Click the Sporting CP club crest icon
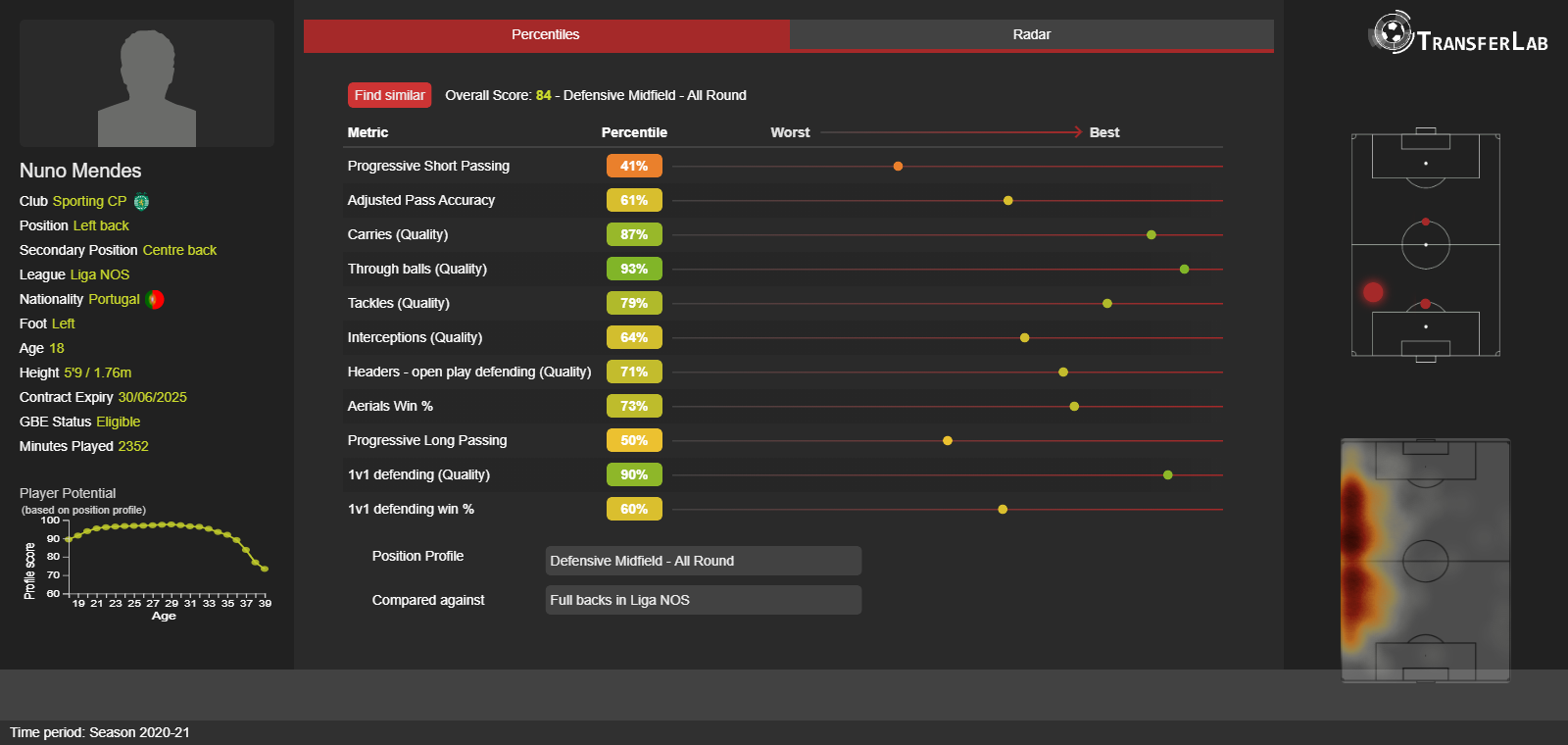 [x=141, y=202]
